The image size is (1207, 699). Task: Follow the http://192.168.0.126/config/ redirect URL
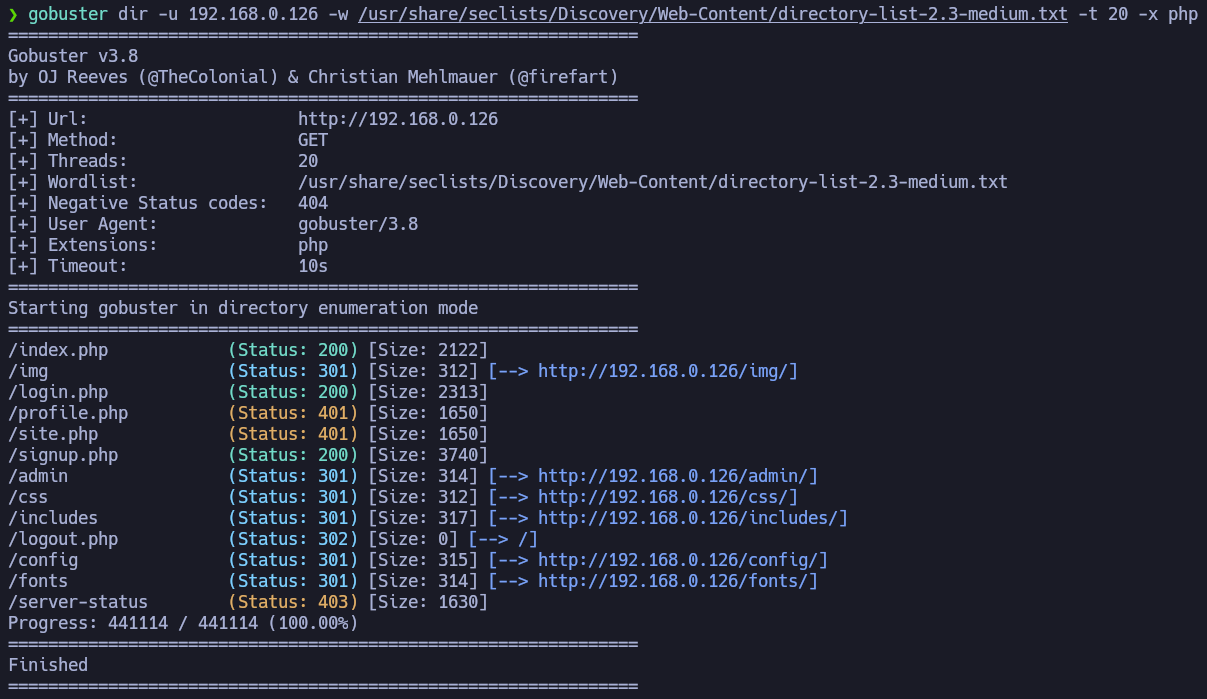pyautogui.click(x=682, y=560)
